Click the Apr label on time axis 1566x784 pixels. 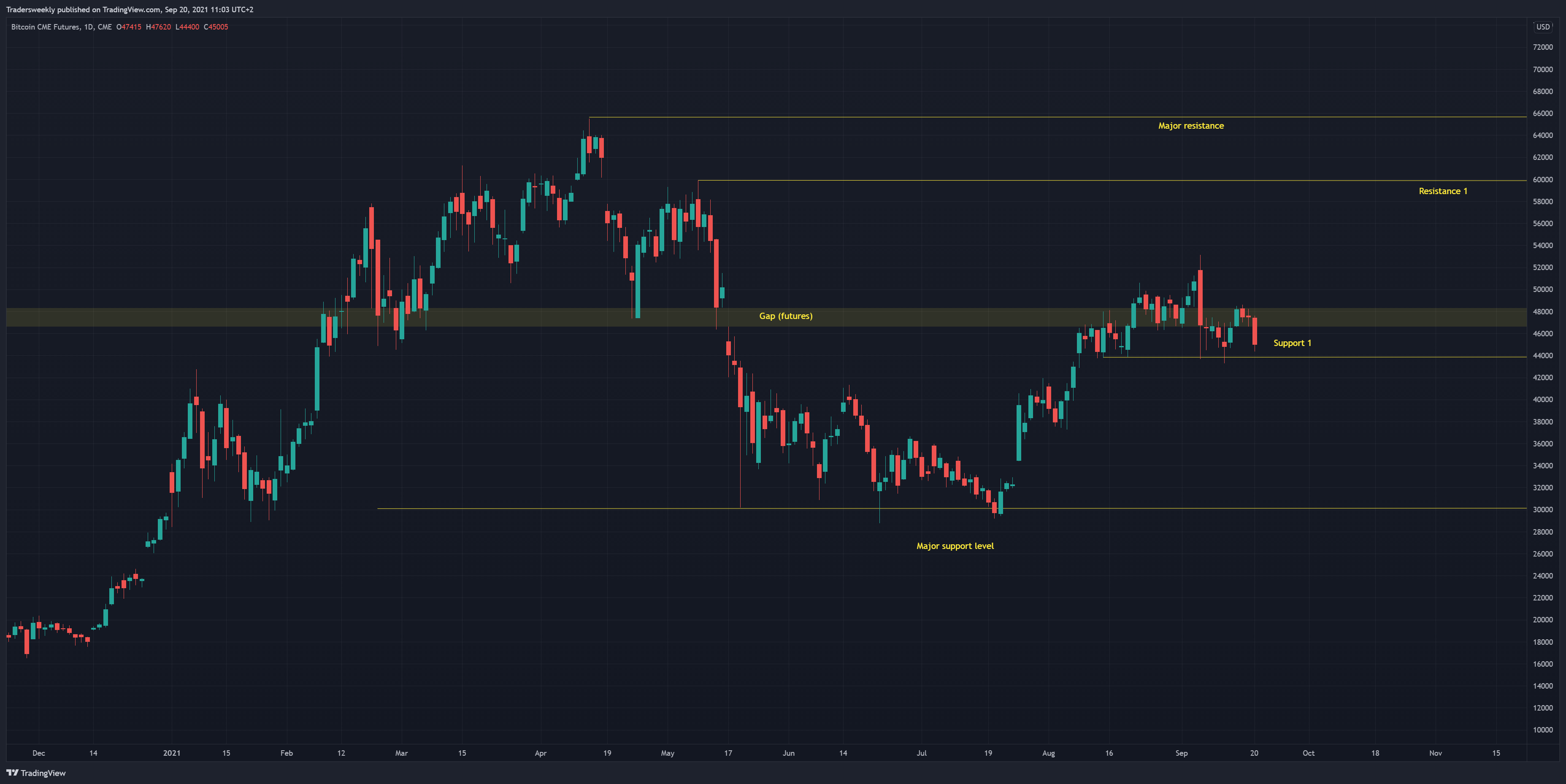click(541, 754)
